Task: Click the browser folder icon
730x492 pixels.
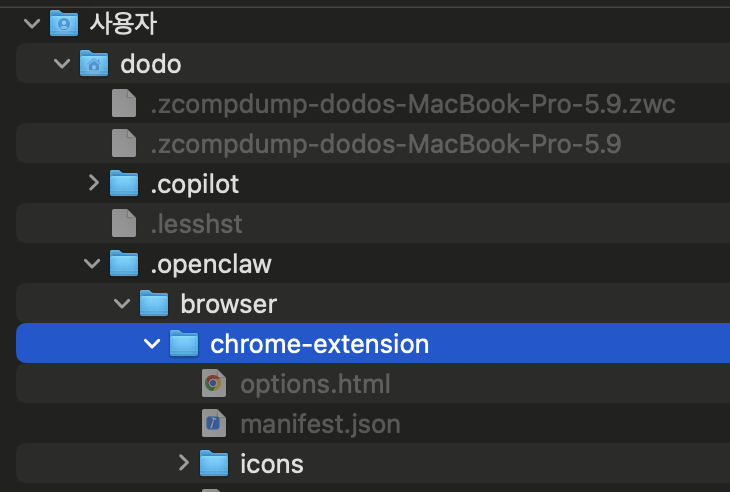Action: click(154, 303)
